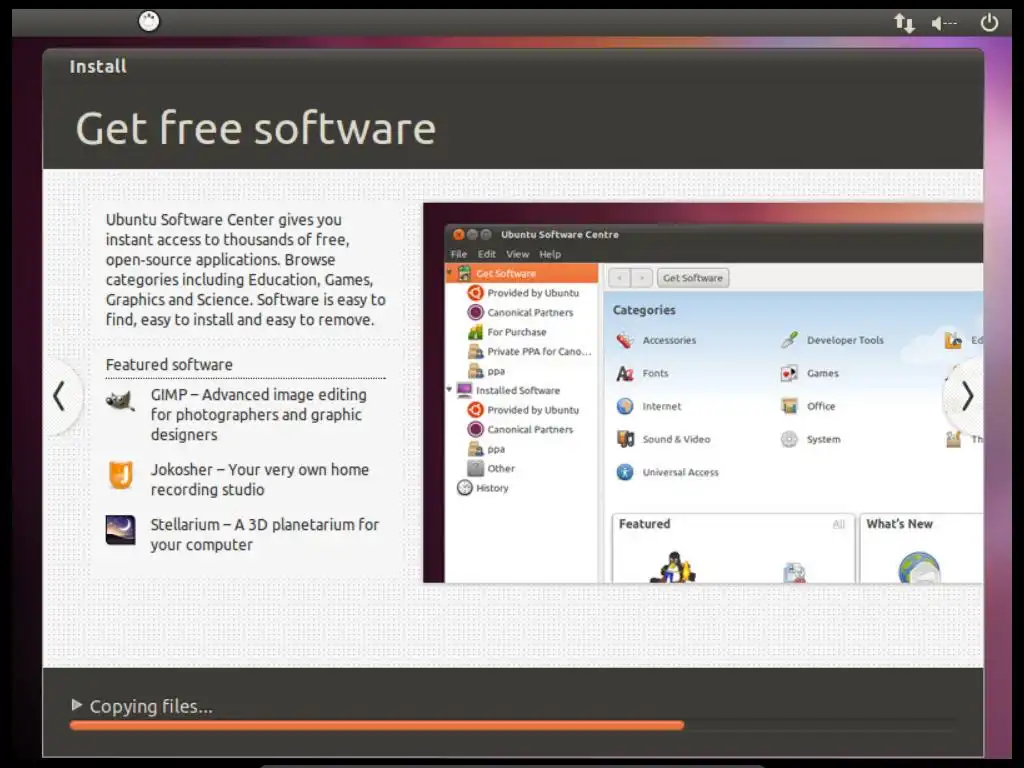Screen dimensions: 1024x768
Task: Open the Accessories category icon
Action: pyautogui.click(x=625, y=340)
